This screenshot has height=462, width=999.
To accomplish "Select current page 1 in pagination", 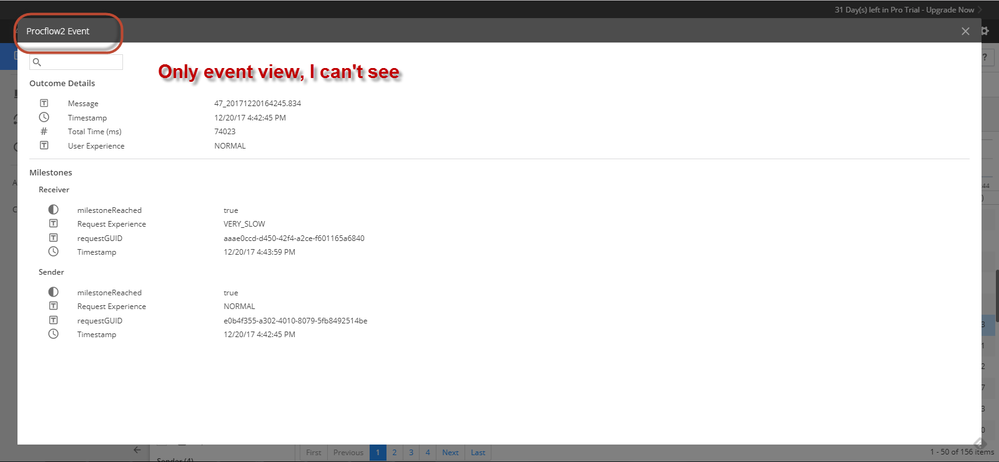I will (x=378, y=452).
